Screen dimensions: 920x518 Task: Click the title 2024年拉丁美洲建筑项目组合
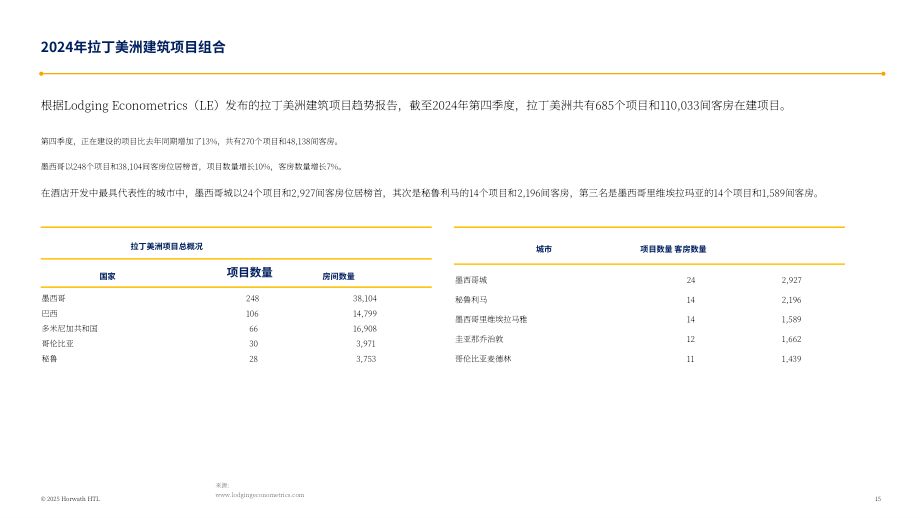pyautogui.click(x=133, y=47)
